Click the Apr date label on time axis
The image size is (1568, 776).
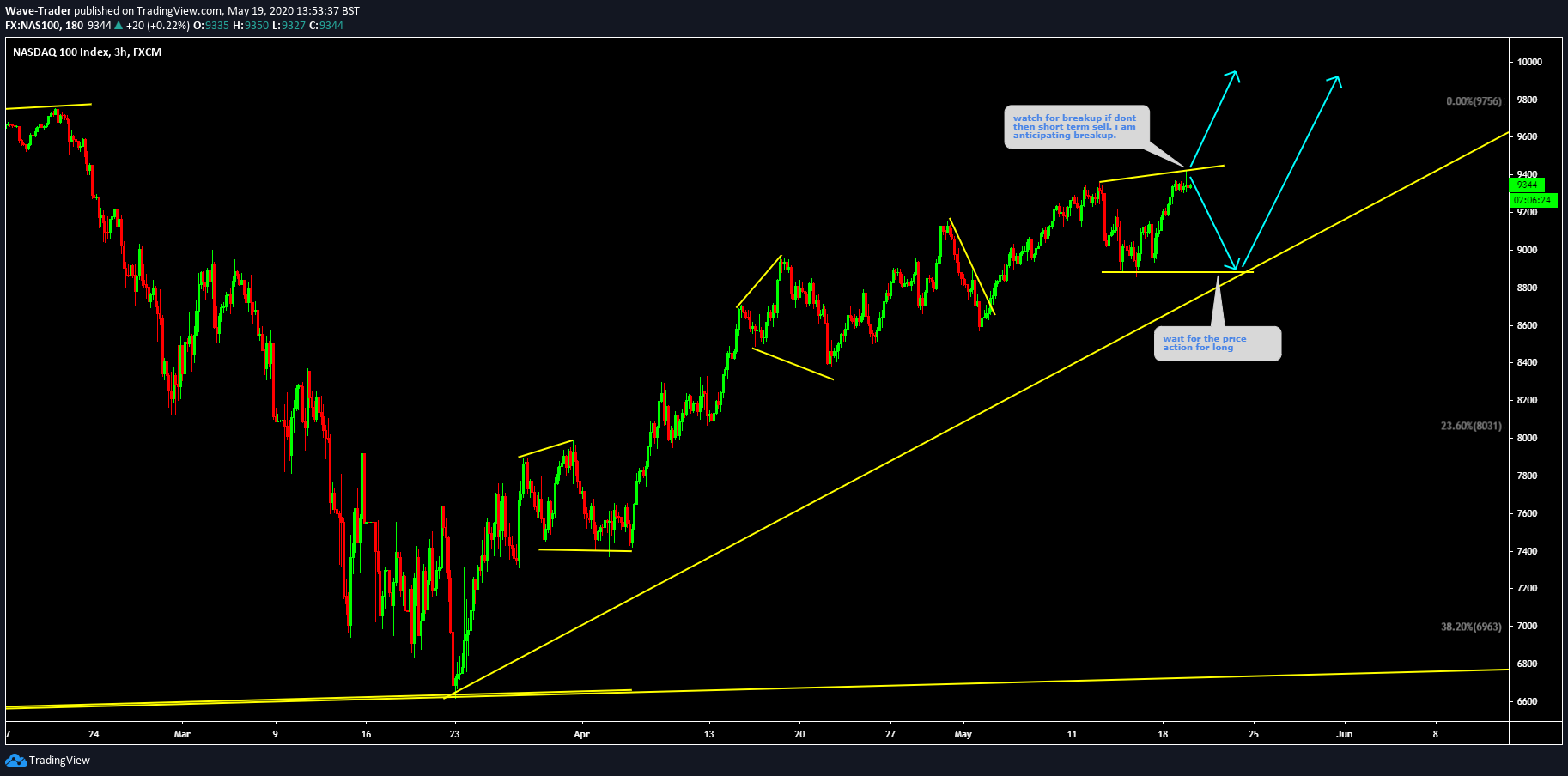pos(581,734)
